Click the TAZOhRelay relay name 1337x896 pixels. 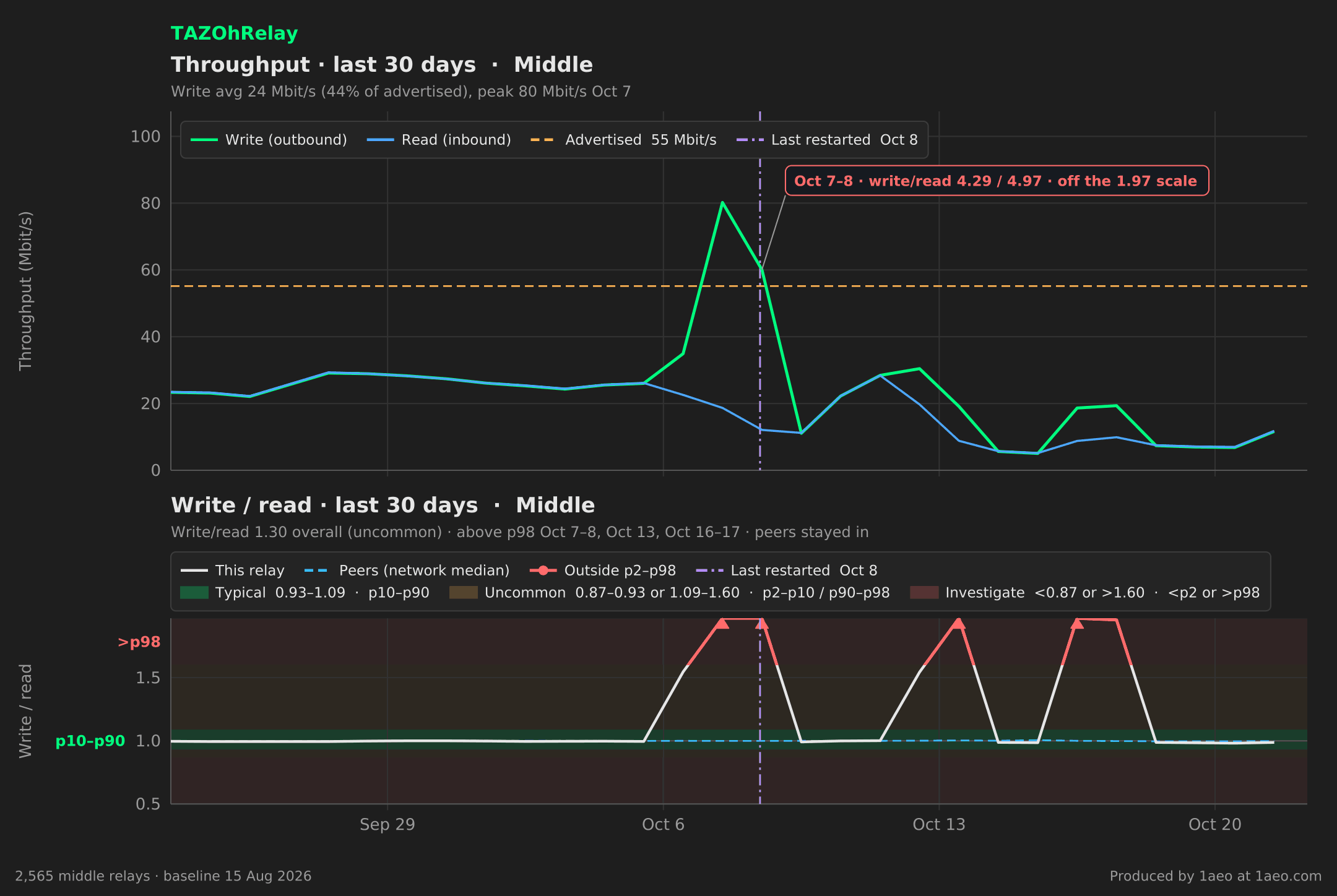(234, 33)
